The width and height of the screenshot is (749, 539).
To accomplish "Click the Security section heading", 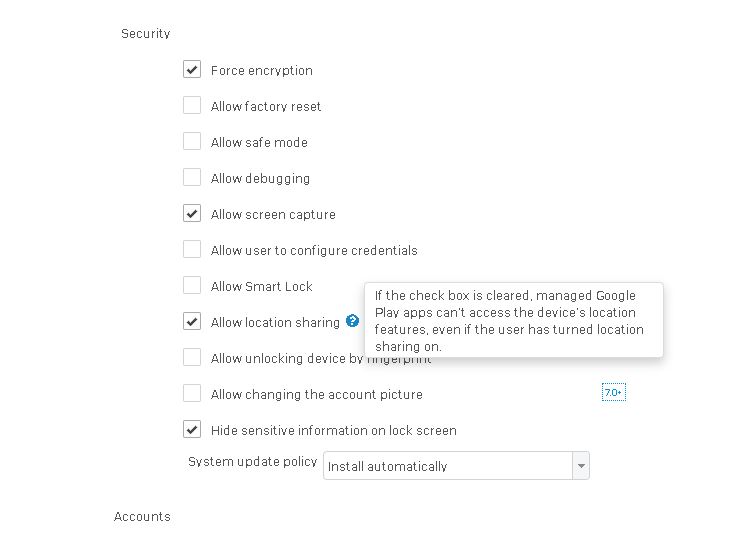I will pyautogui.click(x=146, y=33).
